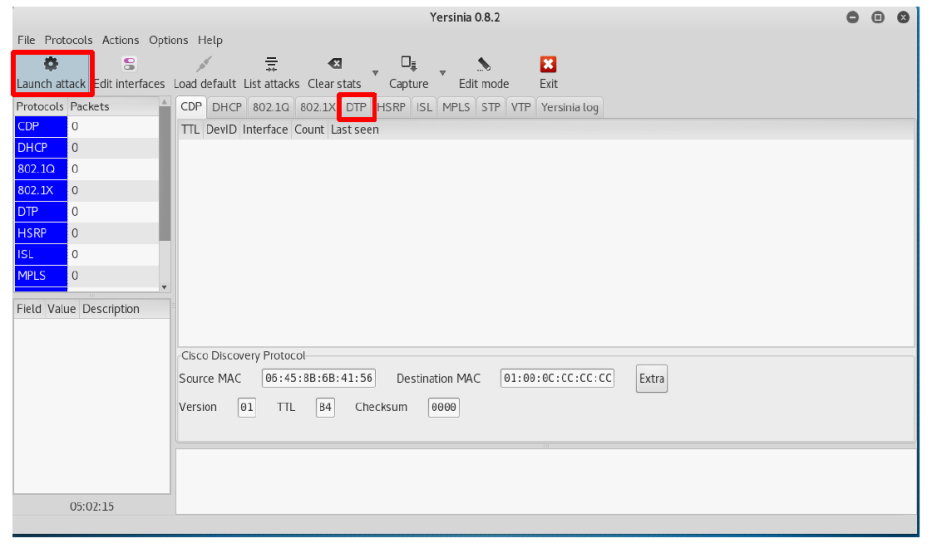The image size is (936, 547).
Task: Switch to the STP tab
Action: click(491, 107)
